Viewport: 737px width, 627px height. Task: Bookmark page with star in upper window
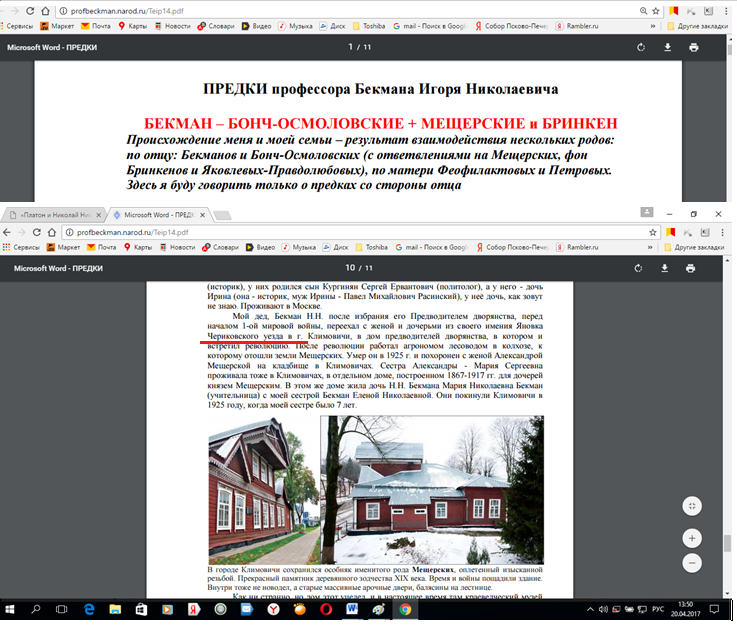[x=656, y=11]
